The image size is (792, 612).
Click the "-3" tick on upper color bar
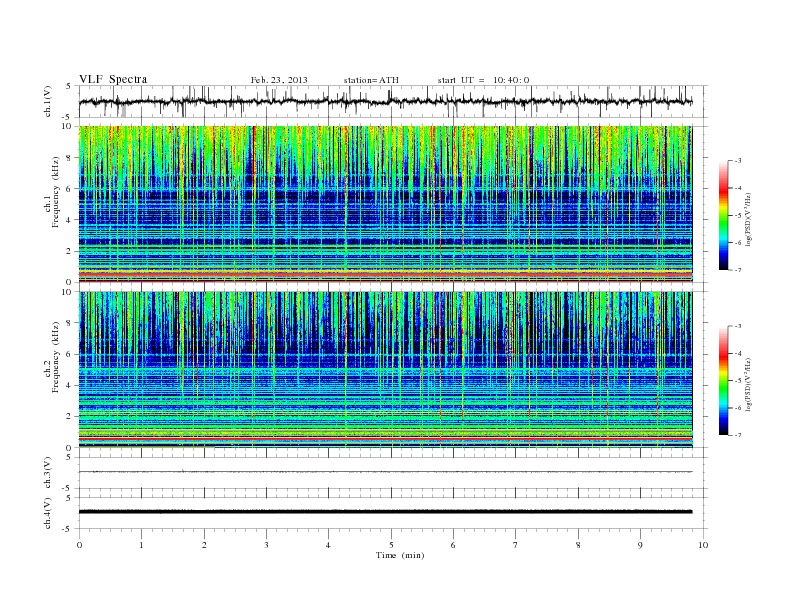(738, 161)
